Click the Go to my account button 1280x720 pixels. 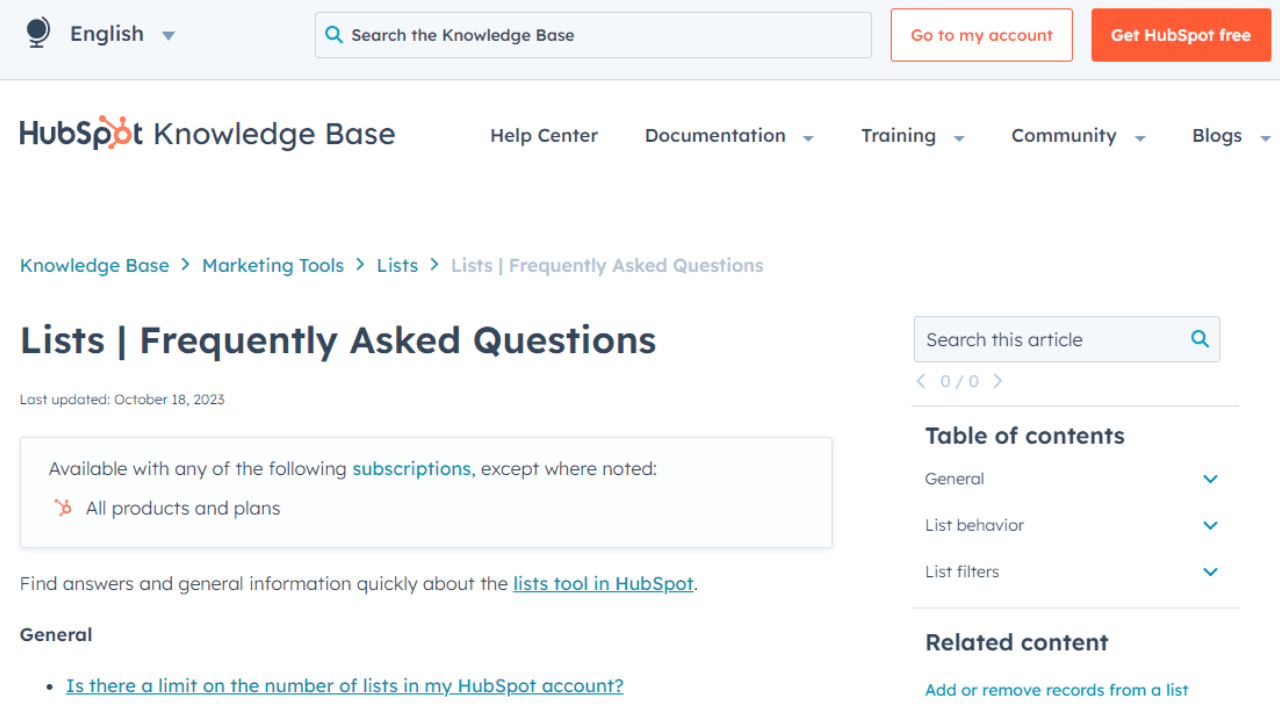[981, 34]
